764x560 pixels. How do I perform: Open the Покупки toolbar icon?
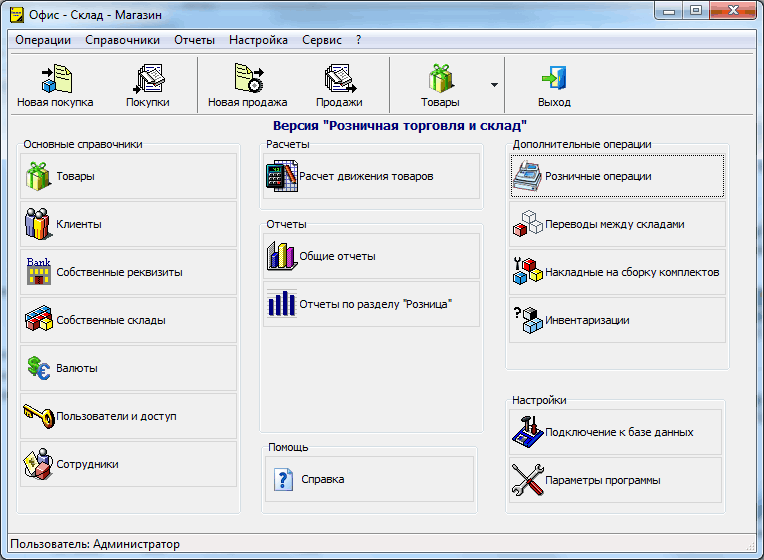tap(147, 79)
